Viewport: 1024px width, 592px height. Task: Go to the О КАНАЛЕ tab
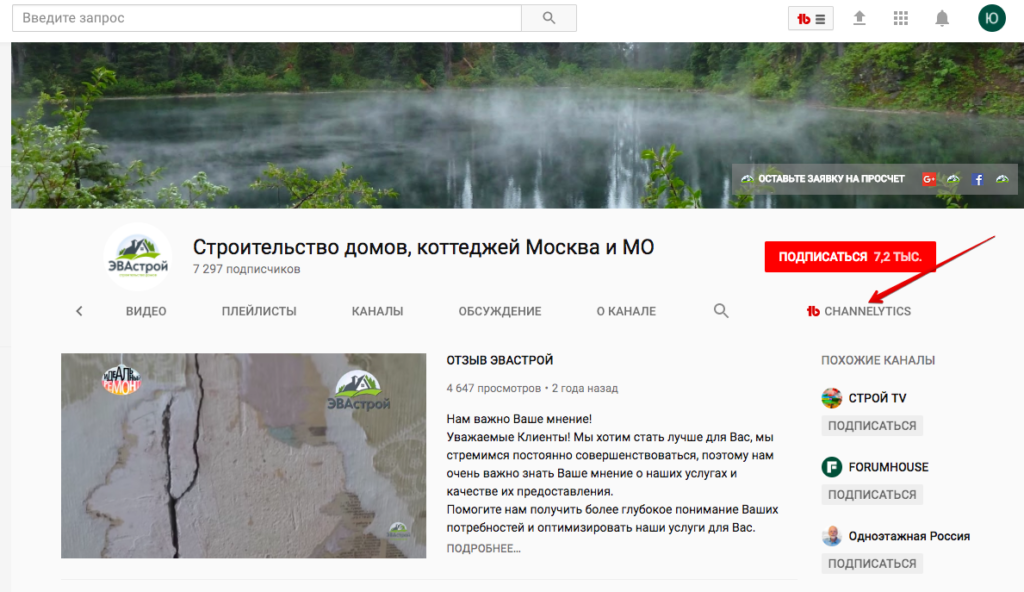(626, 311)
